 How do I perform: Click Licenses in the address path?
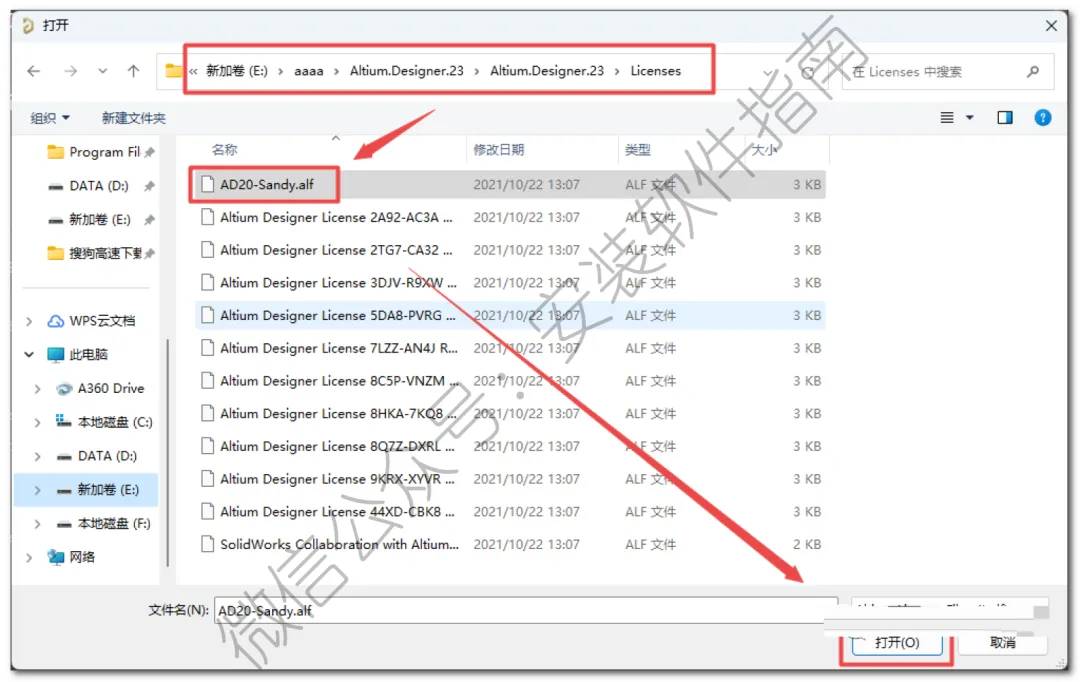click(656, 71)
